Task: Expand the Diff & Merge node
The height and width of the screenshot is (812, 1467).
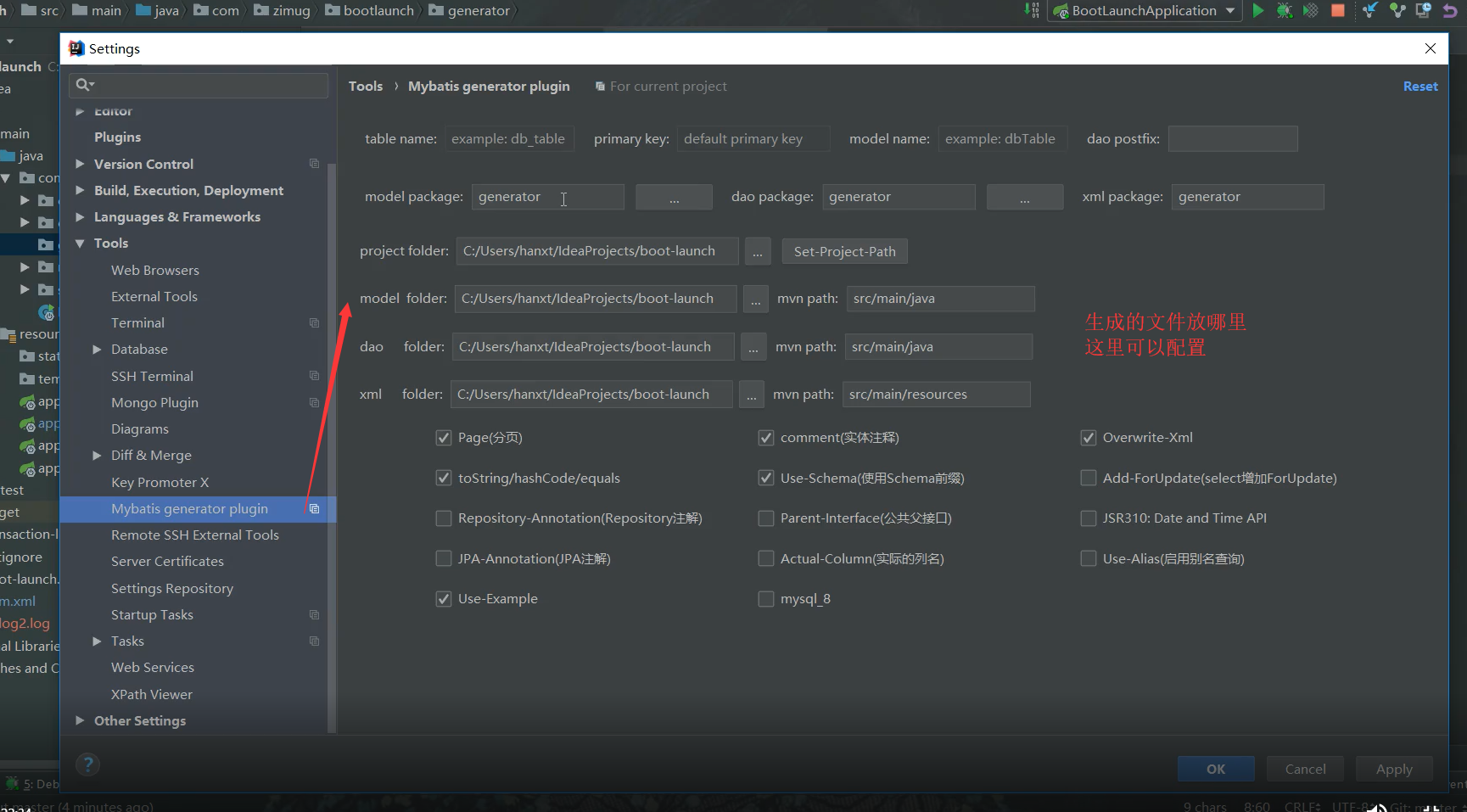Action: (x=97, y=456)
